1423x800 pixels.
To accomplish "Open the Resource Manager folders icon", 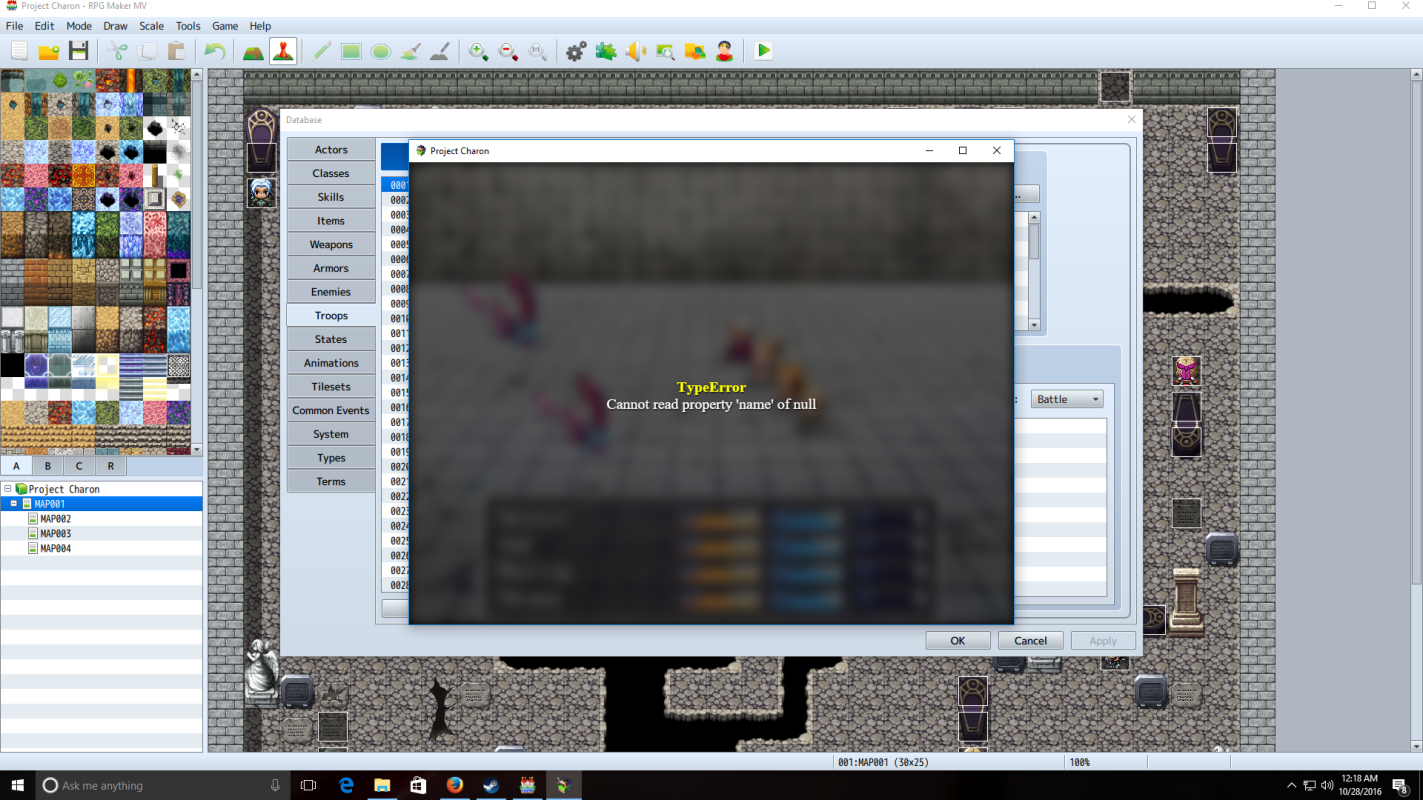I will click(x=695, y=51).
